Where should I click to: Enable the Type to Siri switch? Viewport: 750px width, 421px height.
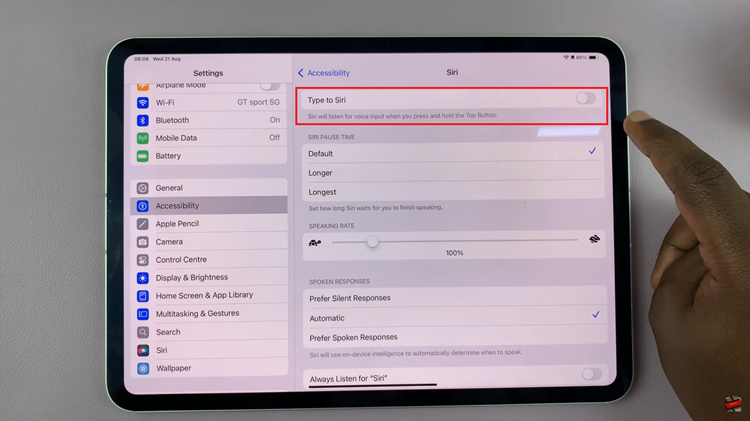point(585,99)
